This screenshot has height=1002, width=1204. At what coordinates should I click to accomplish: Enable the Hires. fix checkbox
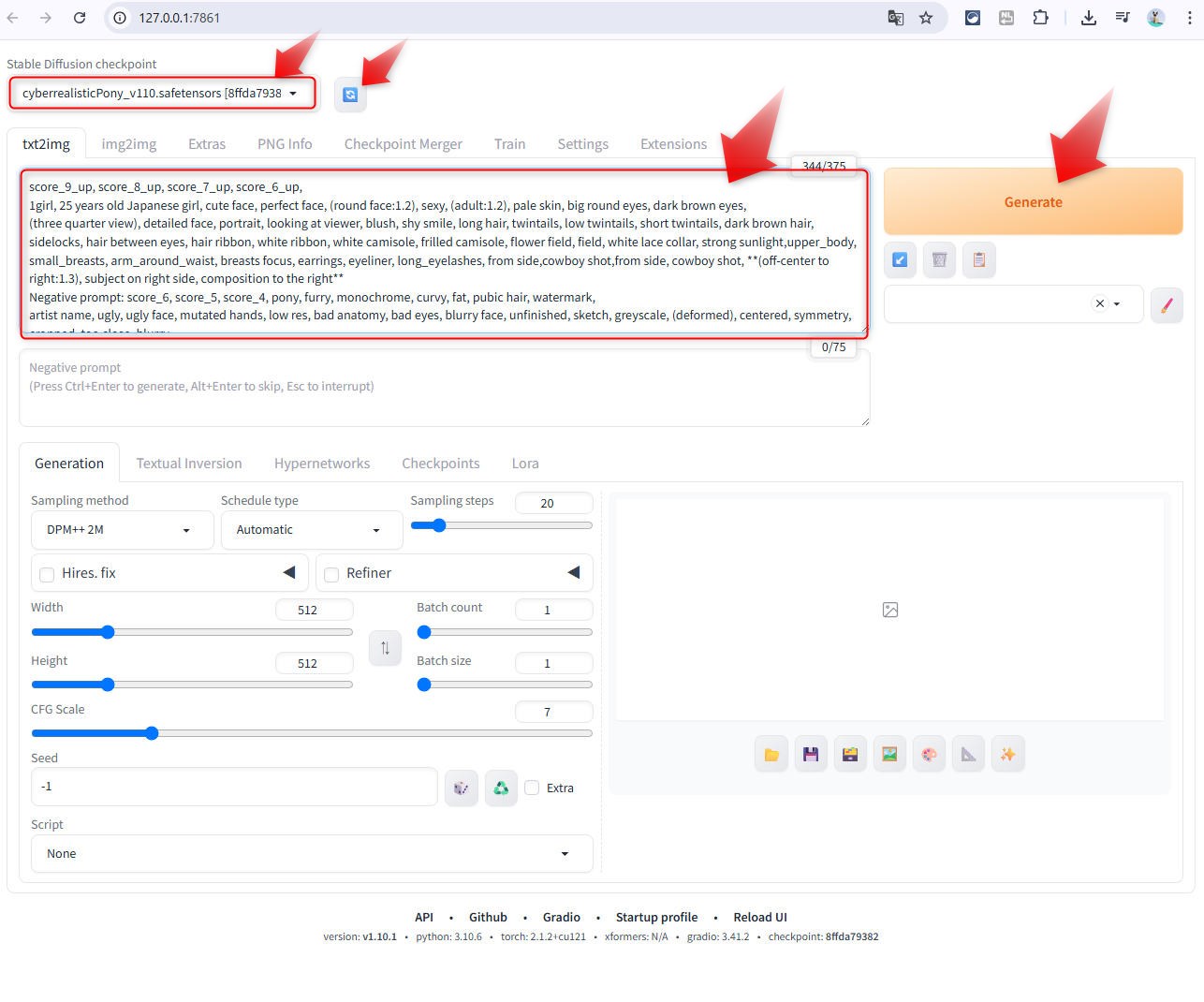coord(47,574)
